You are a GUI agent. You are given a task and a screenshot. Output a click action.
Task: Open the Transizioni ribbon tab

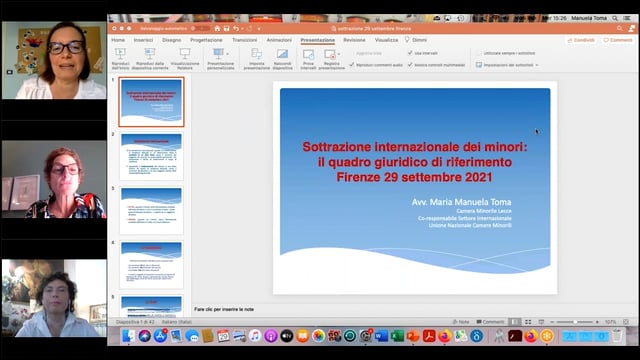tap(244, 40)
